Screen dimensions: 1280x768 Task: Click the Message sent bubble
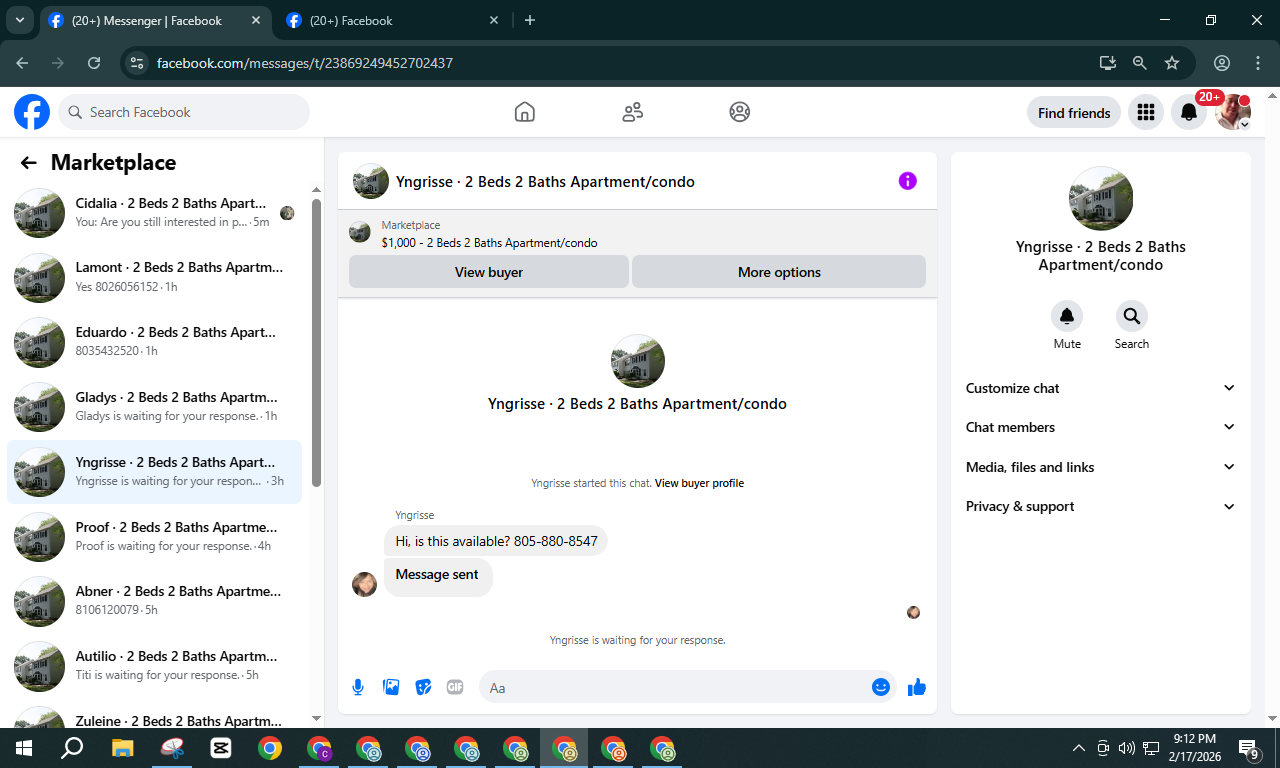click(x=437, y=575)
